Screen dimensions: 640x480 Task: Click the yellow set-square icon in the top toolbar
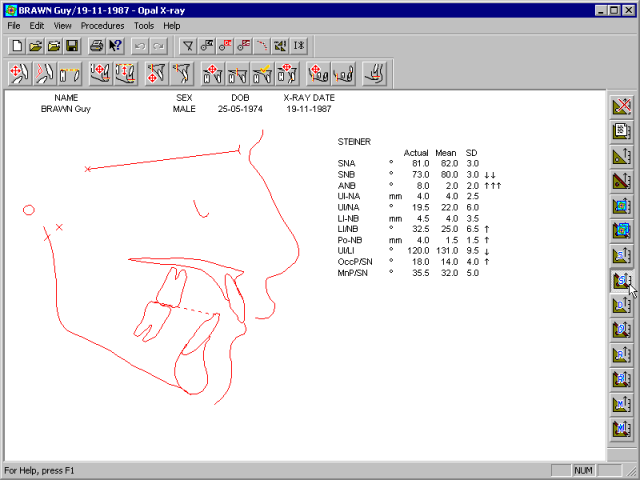click(280, 46)
